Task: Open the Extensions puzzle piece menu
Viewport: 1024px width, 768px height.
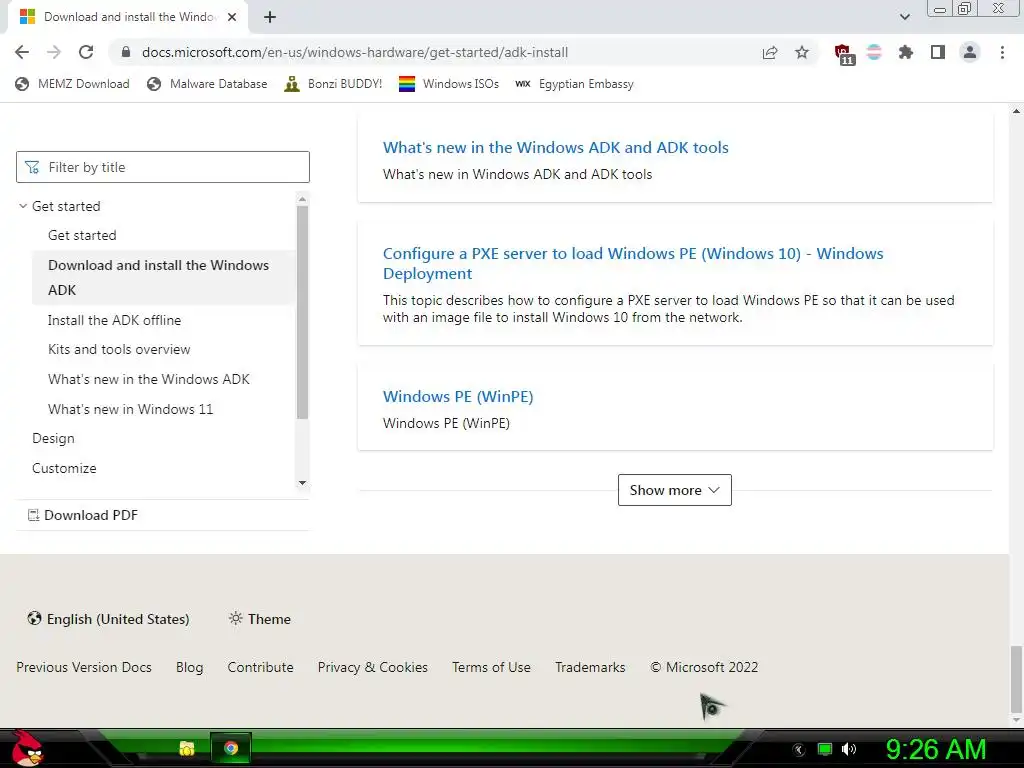Action: 906,52
